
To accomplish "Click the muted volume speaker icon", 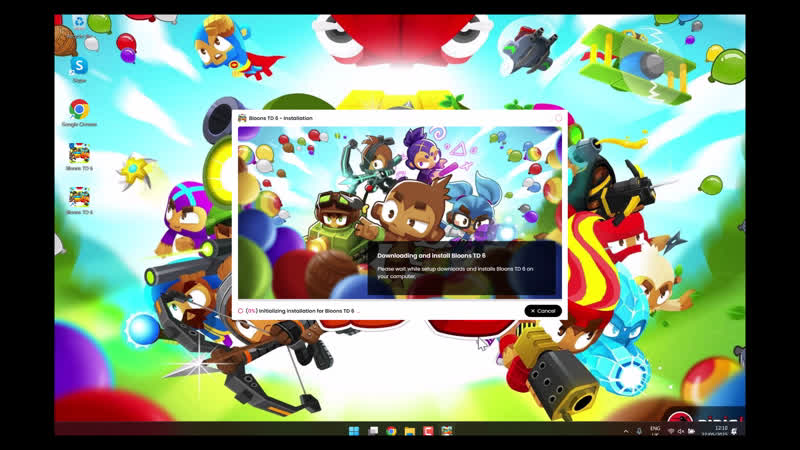I will [x=681, y=432].
